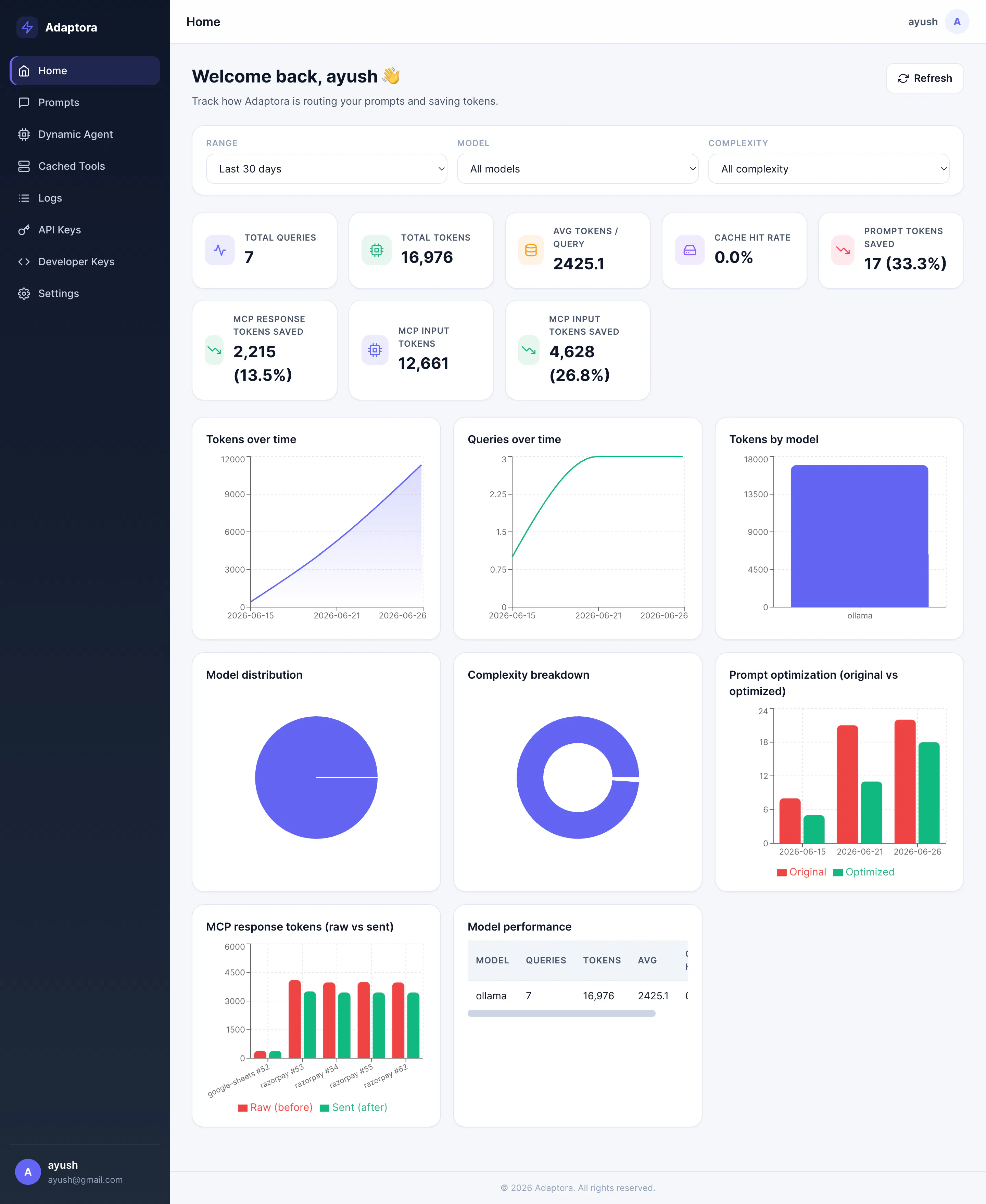The height and width of the screenshot is (1204, 986).
Task: Click the razorpay #53 axis label
Action: point(282,1077)
